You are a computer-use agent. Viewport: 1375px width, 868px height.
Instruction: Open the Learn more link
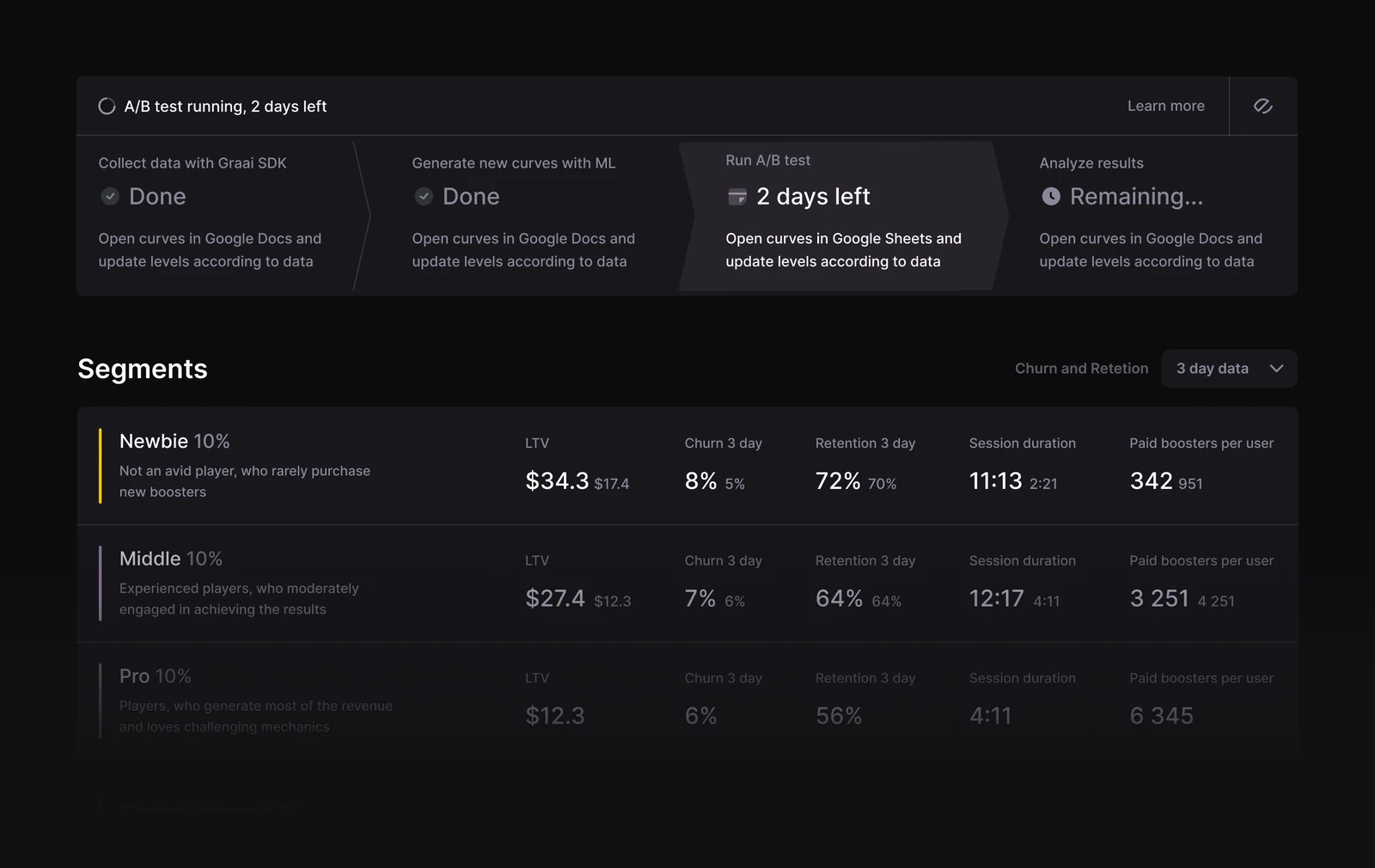(x=1166, y=106)
